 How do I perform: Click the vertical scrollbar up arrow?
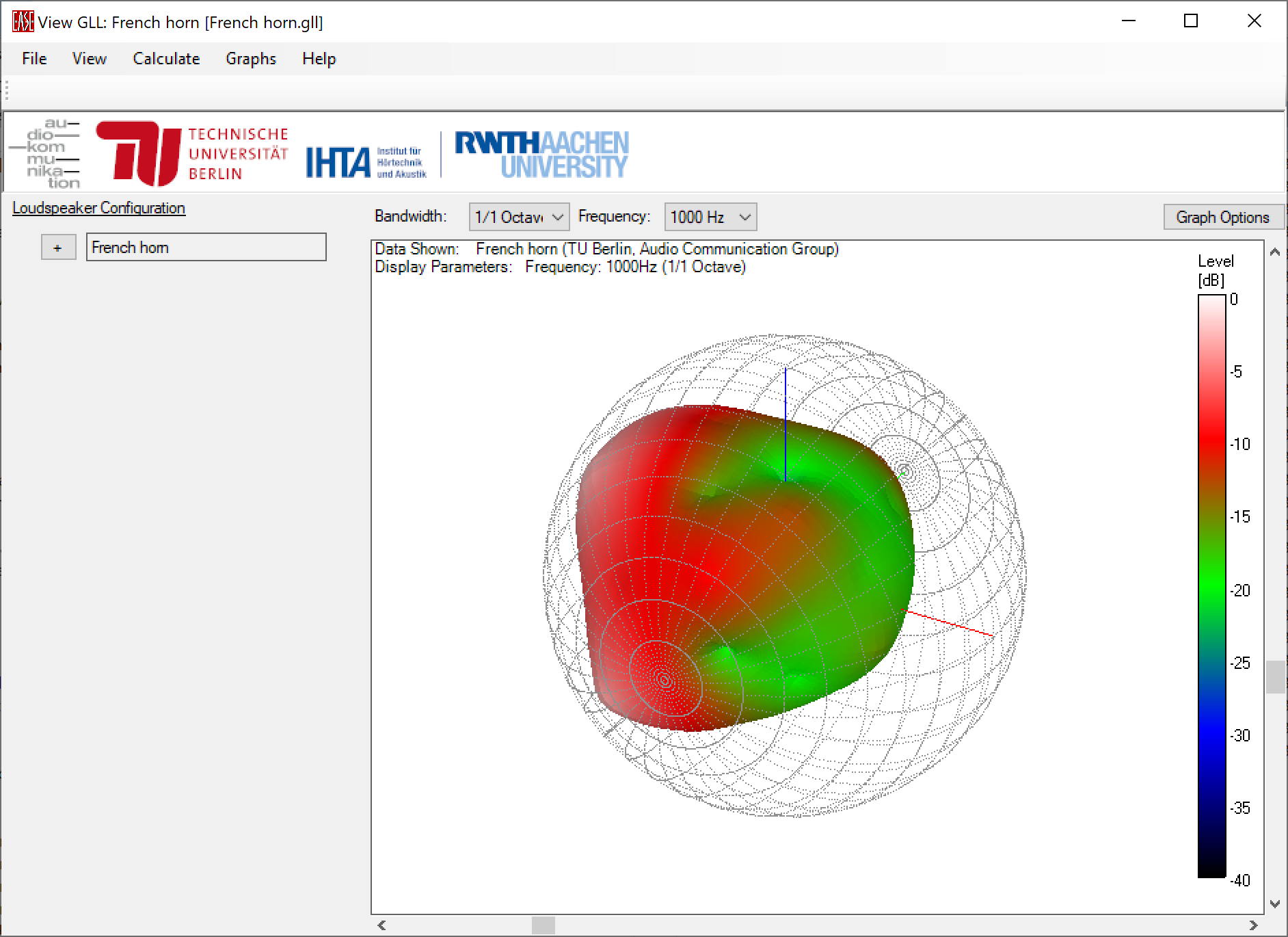(1275, 252)
